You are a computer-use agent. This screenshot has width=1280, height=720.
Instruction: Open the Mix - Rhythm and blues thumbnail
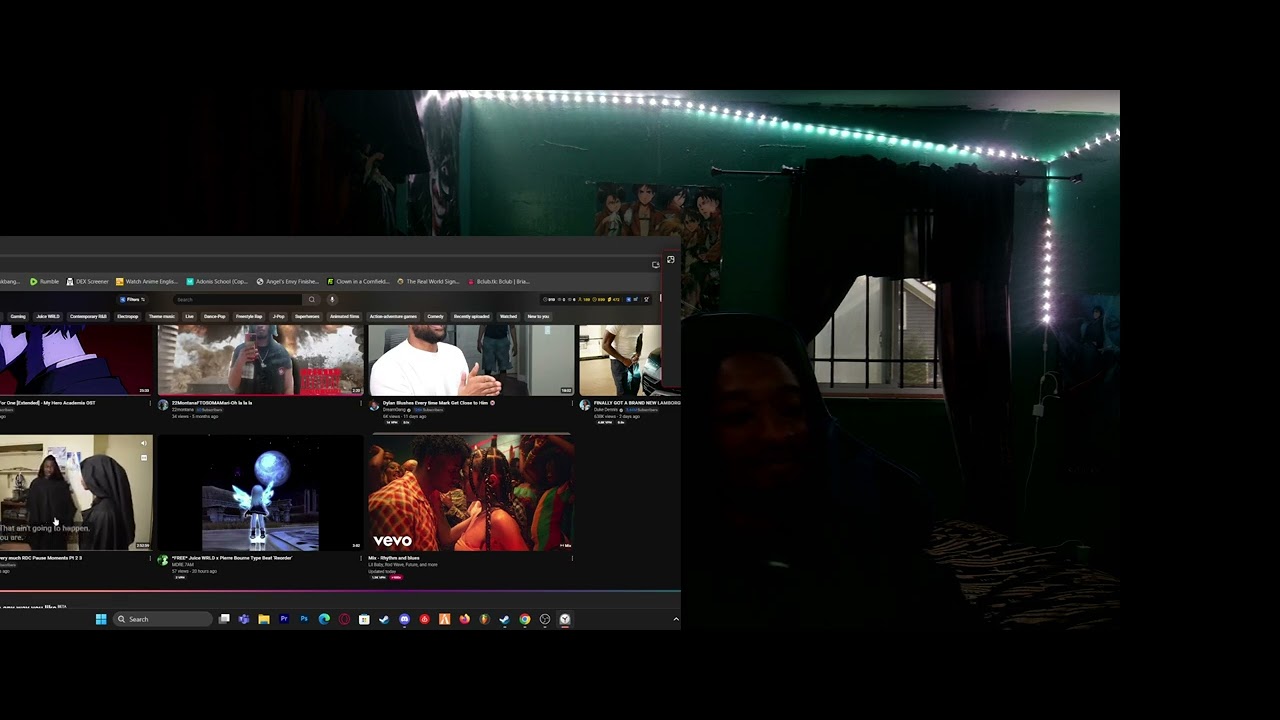point(471,492)
